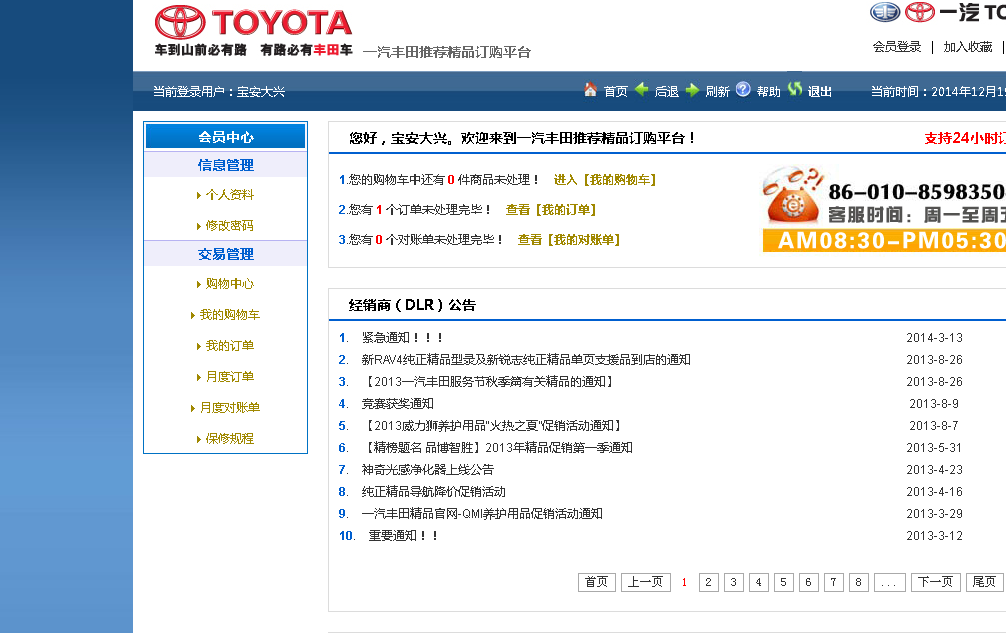Open 我的订单 in the sidebar
The width and height of the screenshot is (1006, 633).
pyautogui.click(x=230, y=345)
